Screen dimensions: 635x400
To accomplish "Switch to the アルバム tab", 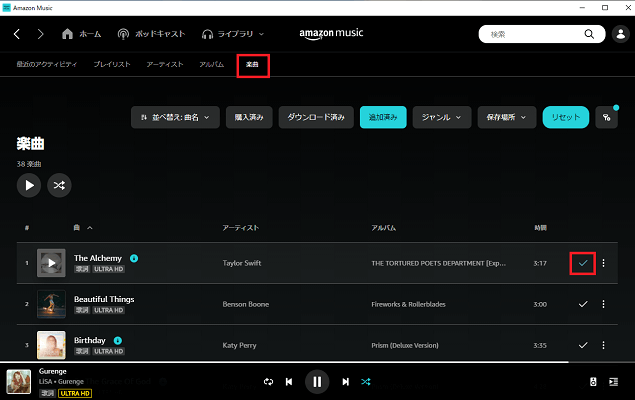I will tap(211, 64).
